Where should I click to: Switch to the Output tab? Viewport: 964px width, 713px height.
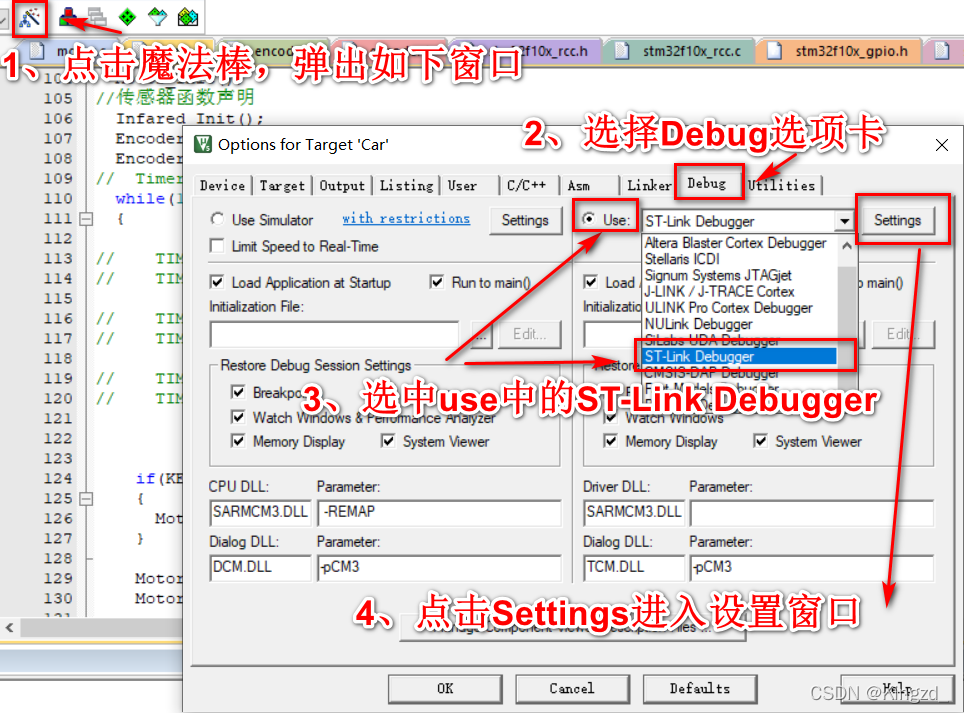point(342,186)
